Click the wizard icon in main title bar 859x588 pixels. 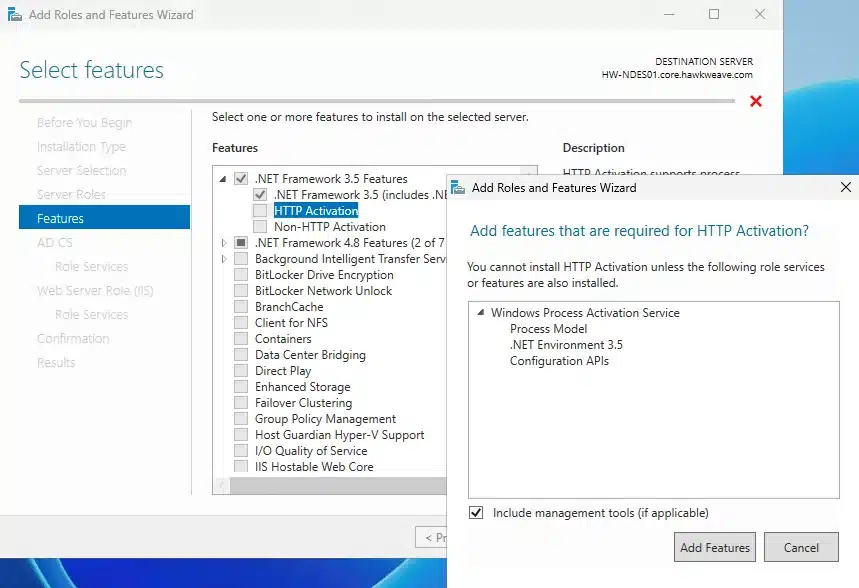point(15,15)
